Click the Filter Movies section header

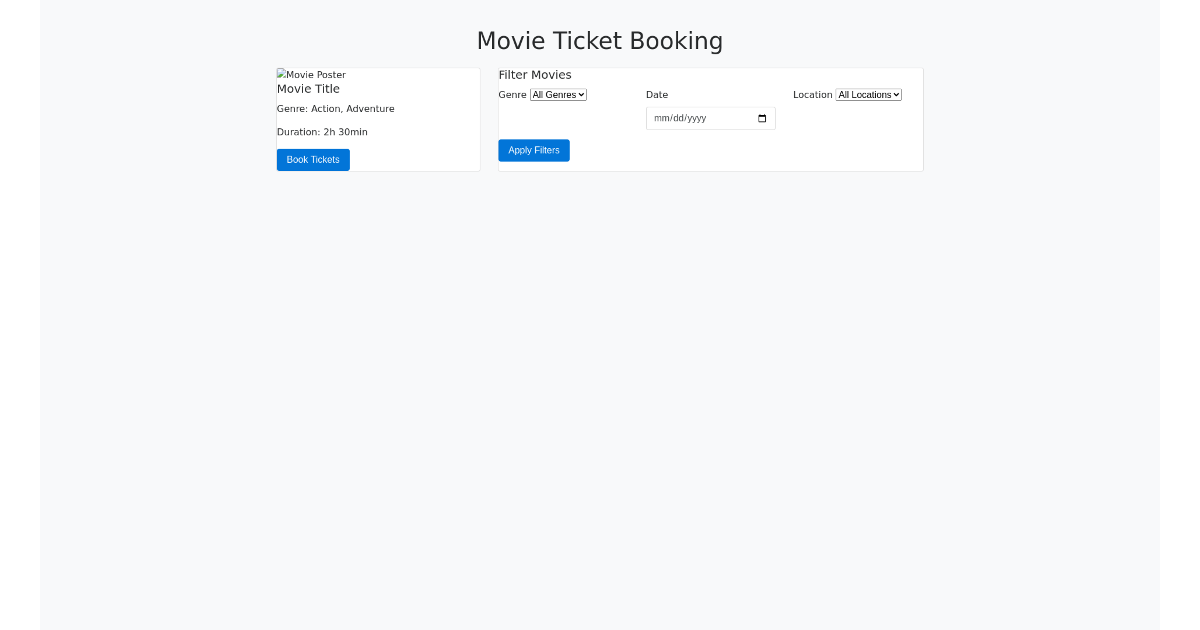pyautogui.click(x=535, y=74)
